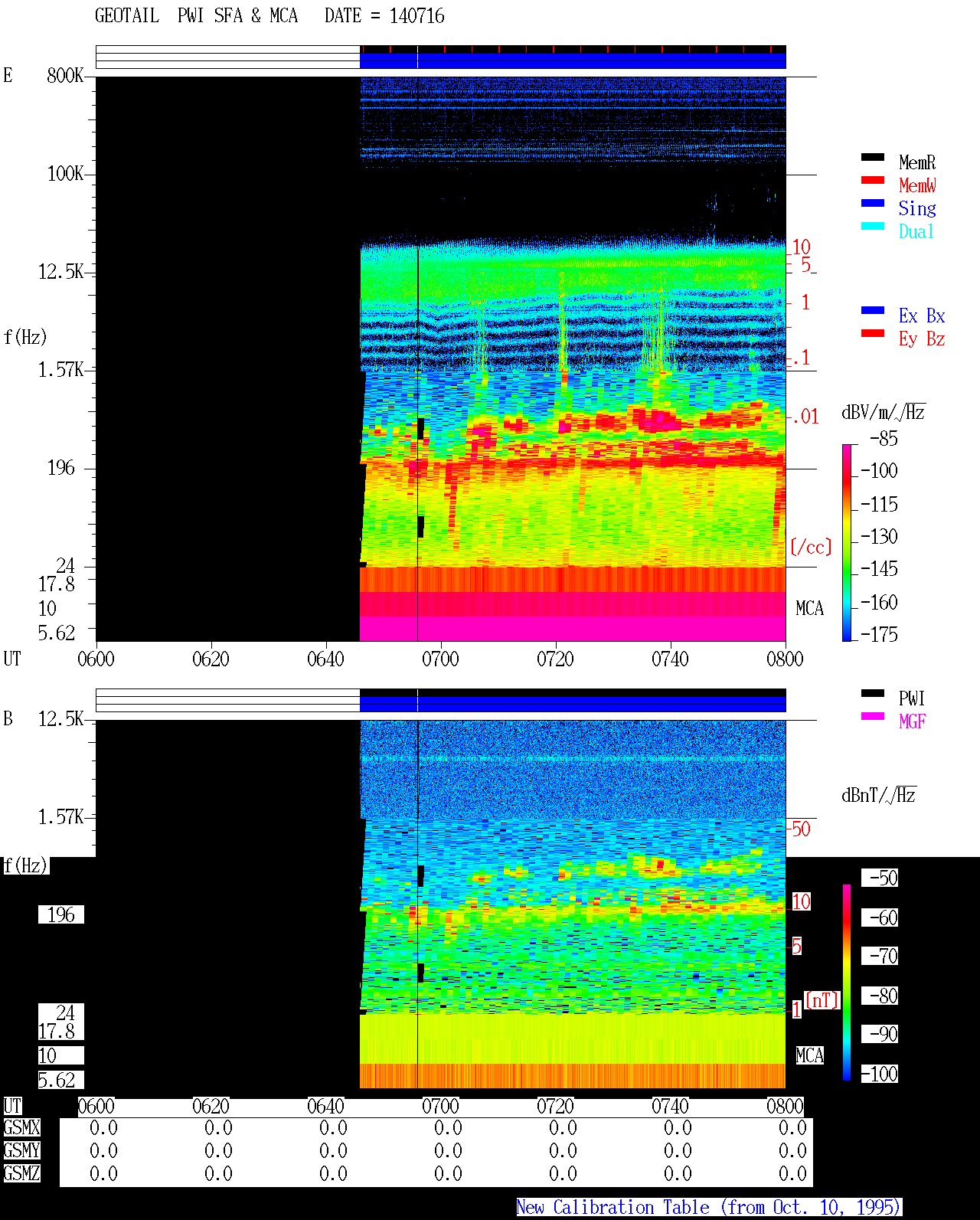The height and width of the screenshot is (1220, 980).
Task: Click the blue status bar above B spectrogram
Action: 573,704
